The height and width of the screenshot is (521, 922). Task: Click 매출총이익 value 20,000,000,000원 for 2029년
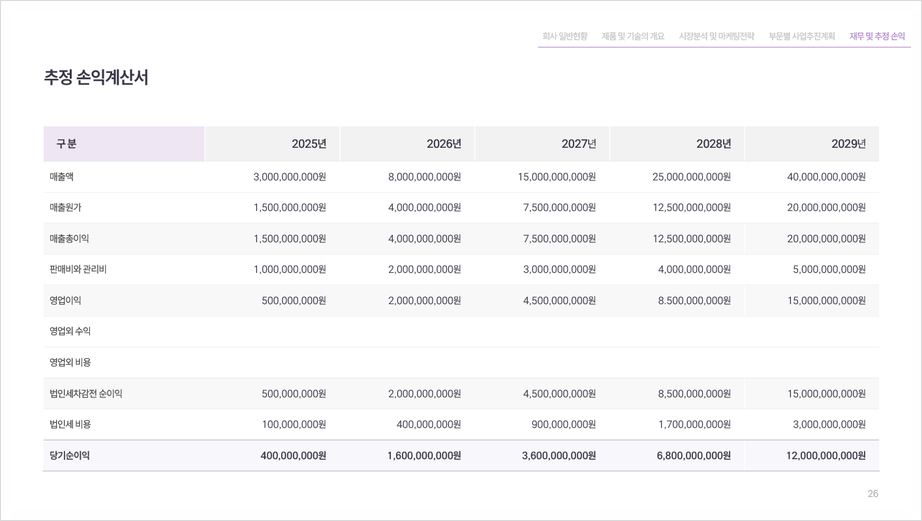[826, 239]
